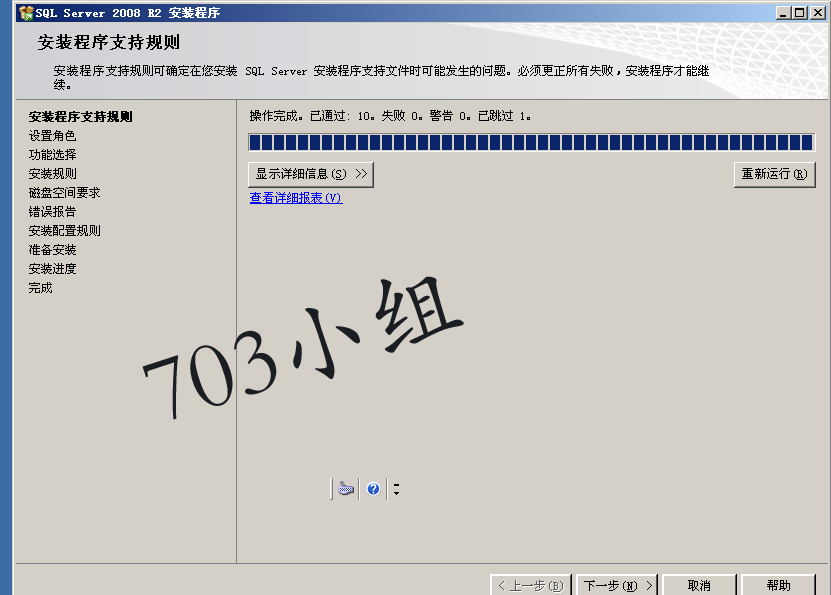The image size is (831, 595).
Task: Select 安装程序支持规则 step in sidebar
Action: click(81, 117)
